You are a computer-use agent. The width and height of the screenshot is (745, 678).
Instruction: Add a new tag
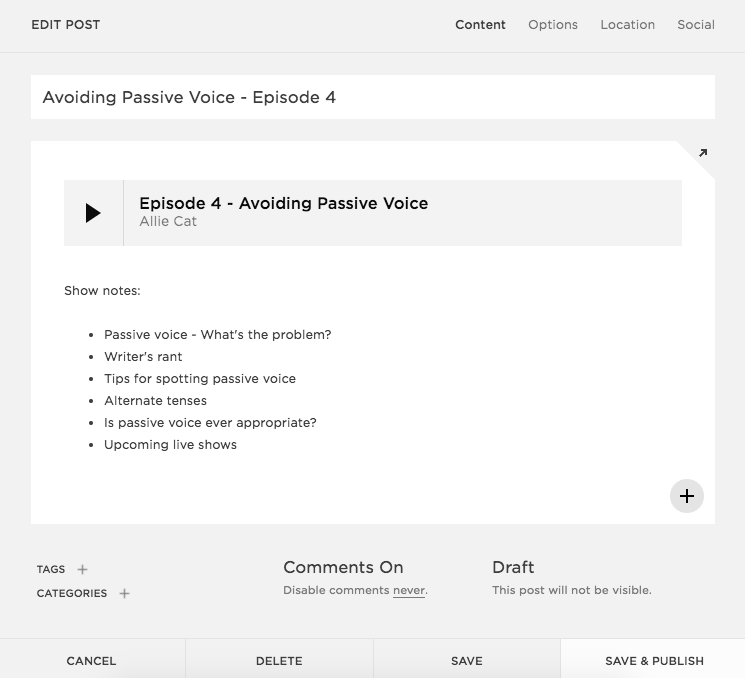click(x=83, y=569)
